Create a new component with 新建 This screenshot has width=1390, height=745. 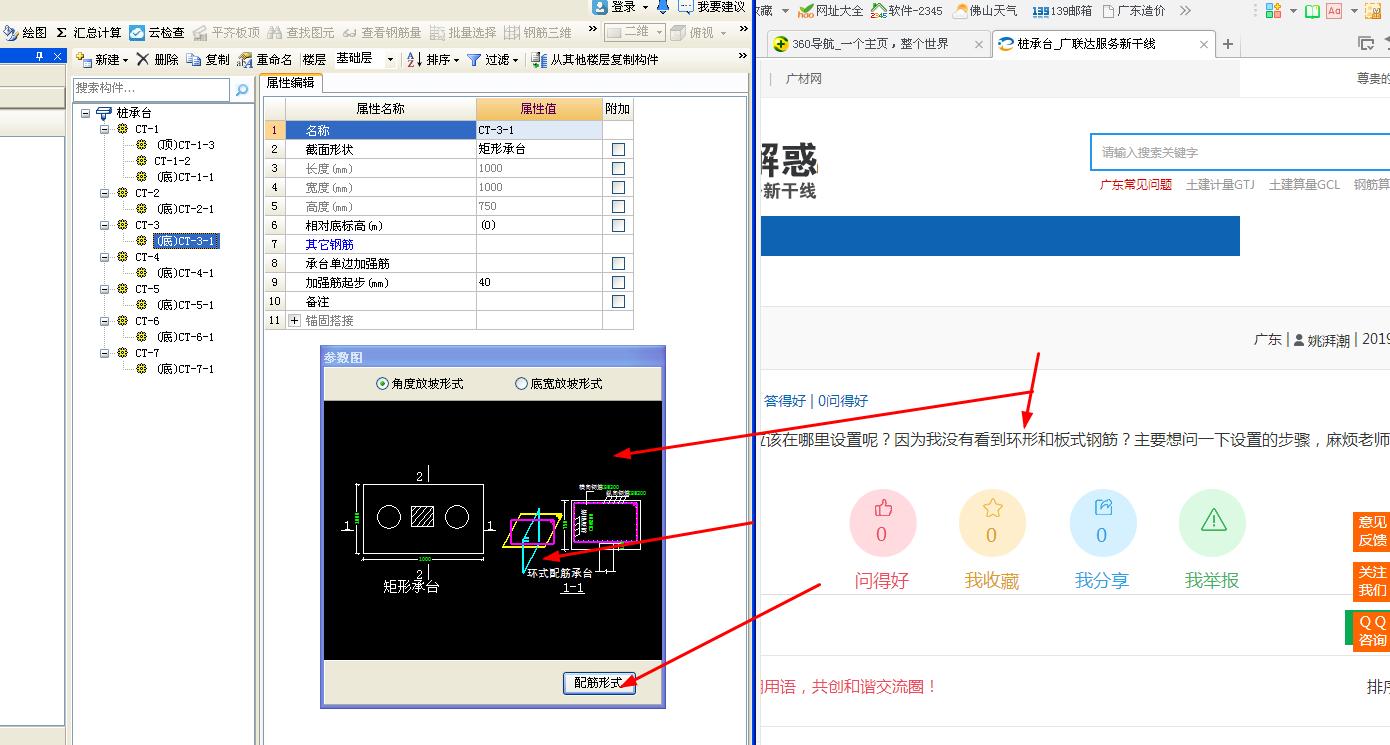coord(103,60)
